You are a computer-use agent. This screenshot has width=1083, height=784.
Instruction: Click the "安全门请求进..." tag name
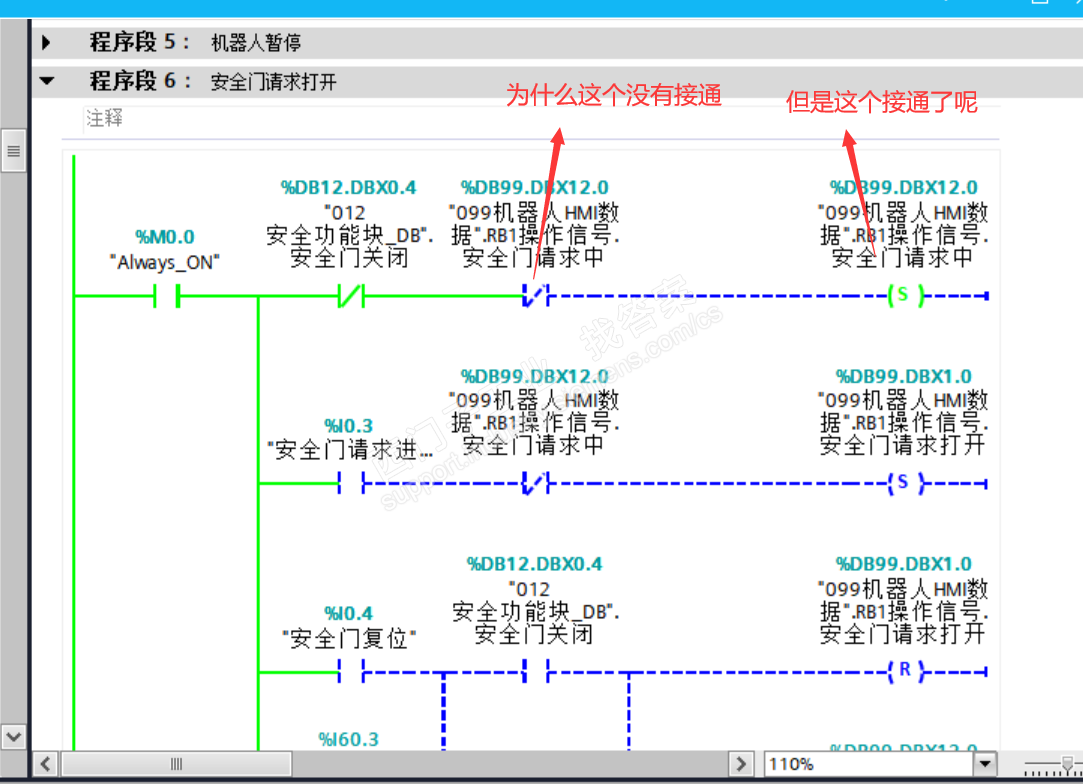(x=350, y=450)
